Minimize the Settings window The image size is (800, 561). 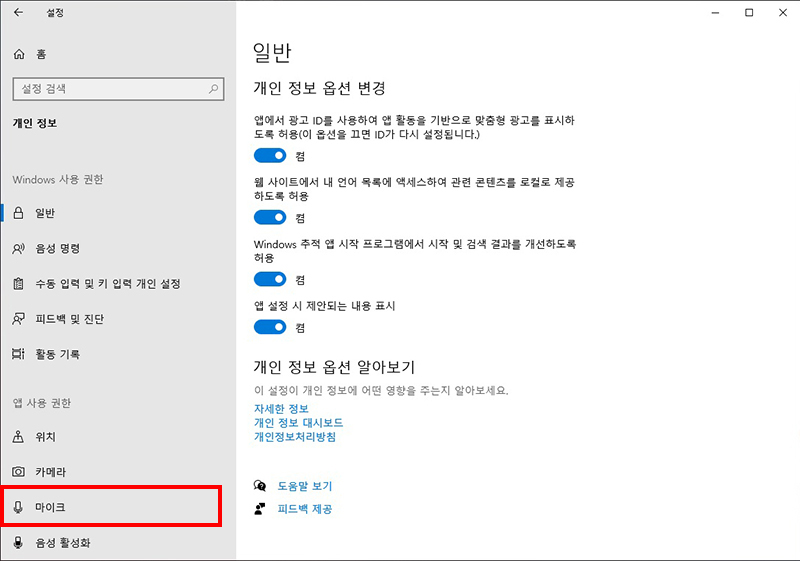[715, 12]
